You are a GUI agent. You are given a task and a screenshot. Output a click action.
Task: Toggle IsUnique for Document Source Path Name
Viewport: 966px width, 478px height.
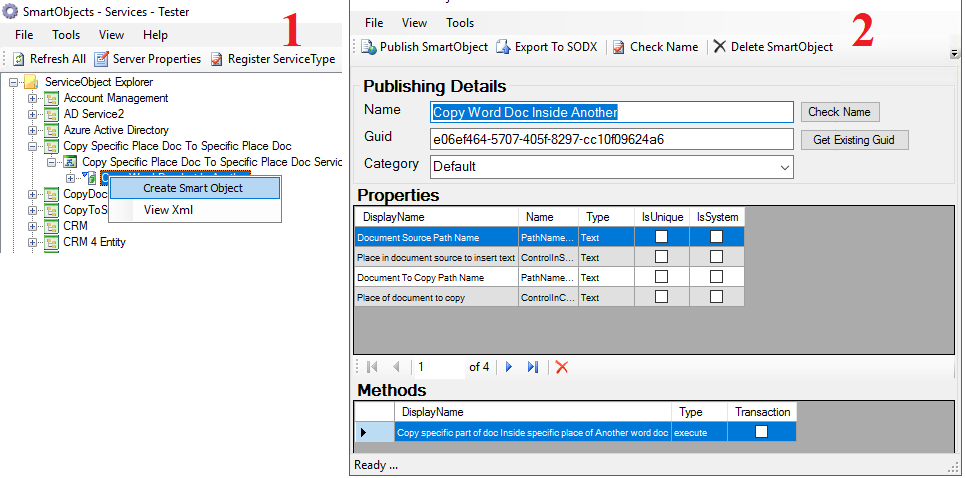click(x=661, y=237)
